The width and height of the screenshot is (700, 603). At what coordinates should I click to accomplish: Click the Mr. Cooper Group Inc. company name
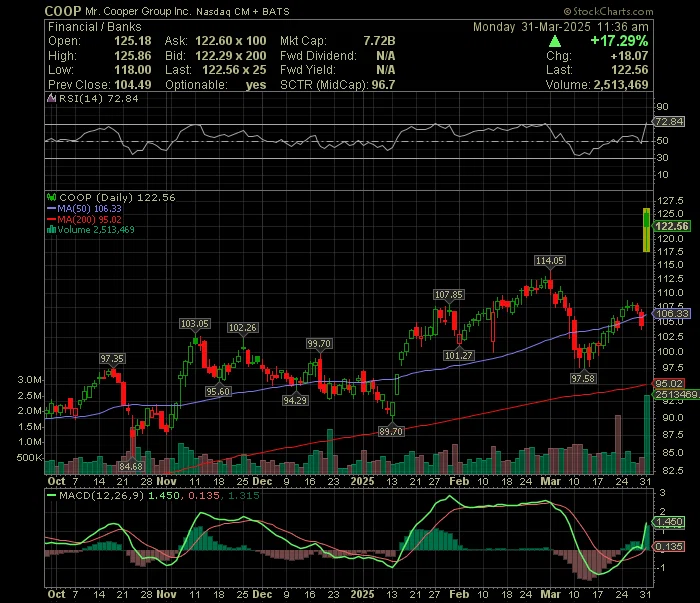tap(138, 12)
